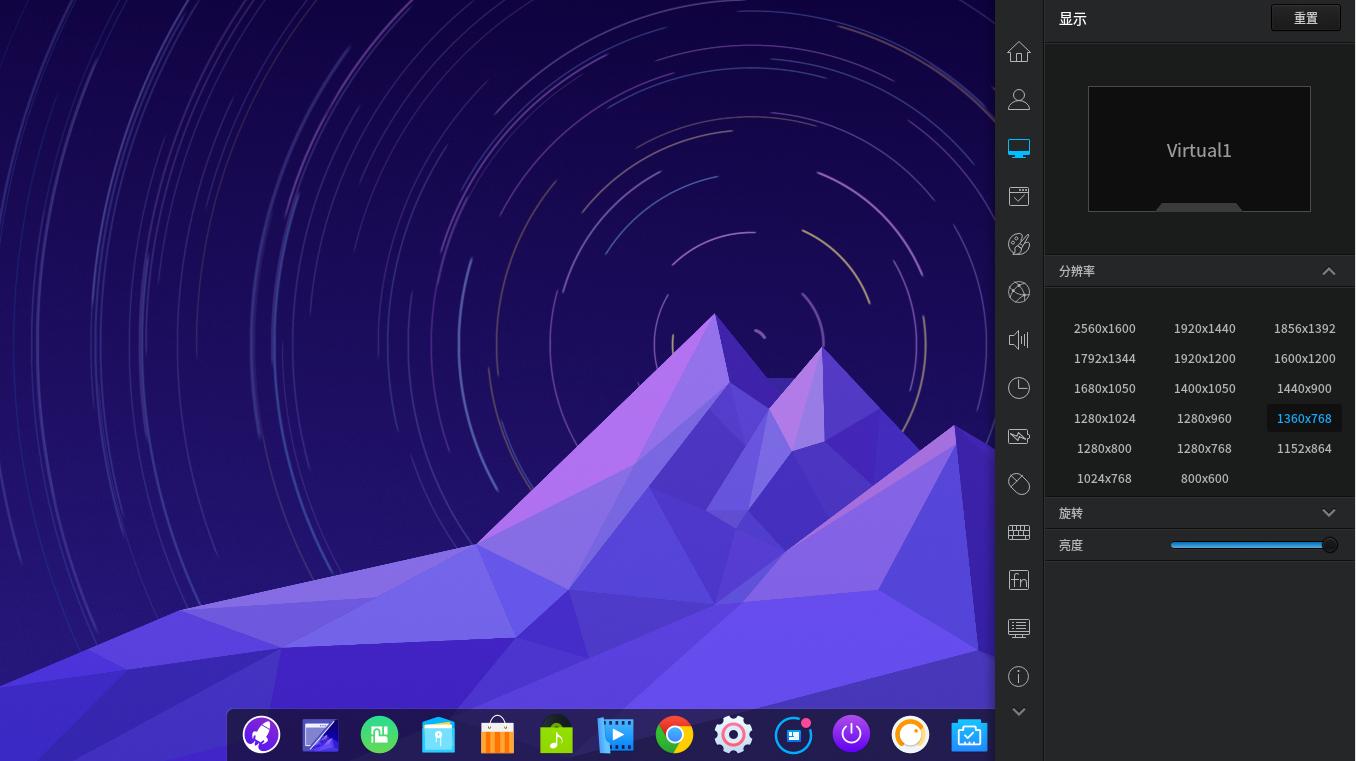Choose the highlighted 1360x768 resolution

tap(1304, 418)
